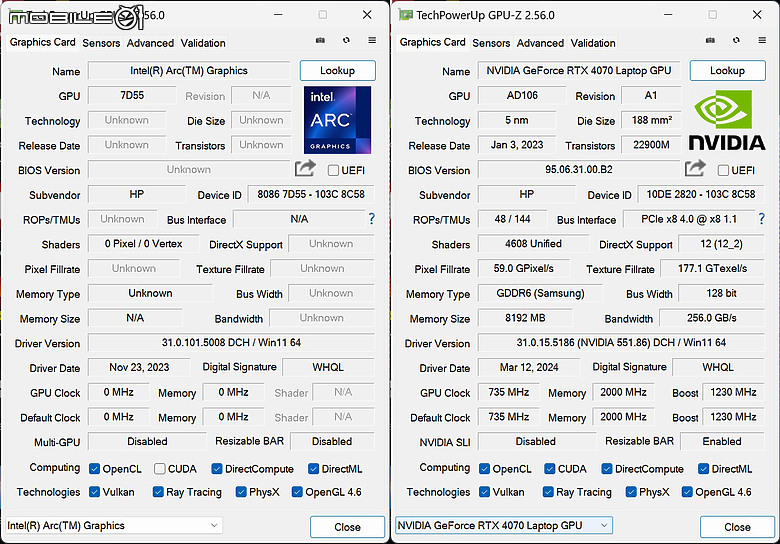Viewport: 780px width, 544px height.
Task: Click BIOS export share icon in Intel window
Action: pos(305,169)
